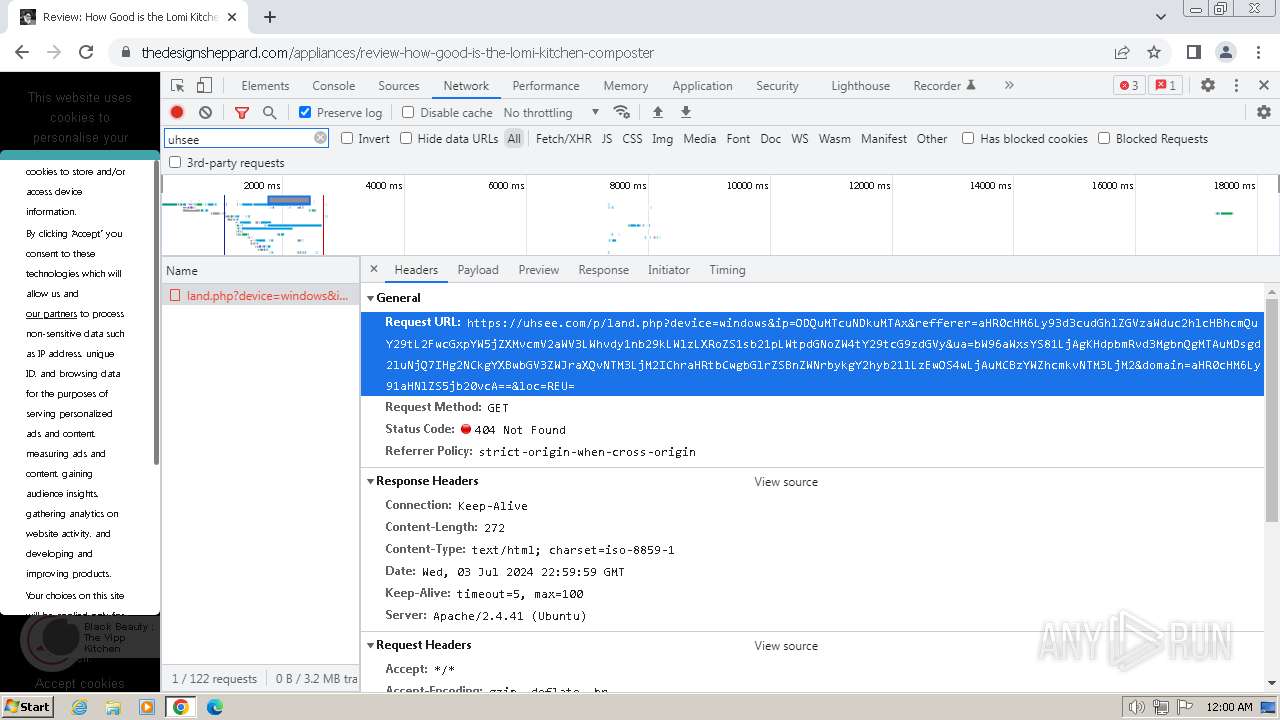The image size is (1280, 720).
Task: Activate the inspect element picker icon
Action: coord(177,86)
